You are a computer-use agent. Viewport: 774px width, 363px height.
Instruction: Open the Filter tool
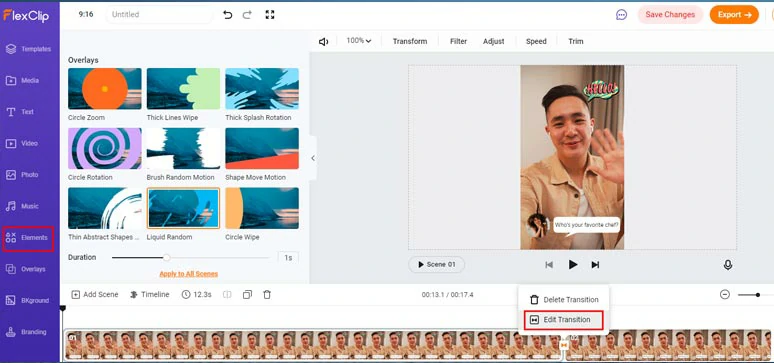(459, 41)
